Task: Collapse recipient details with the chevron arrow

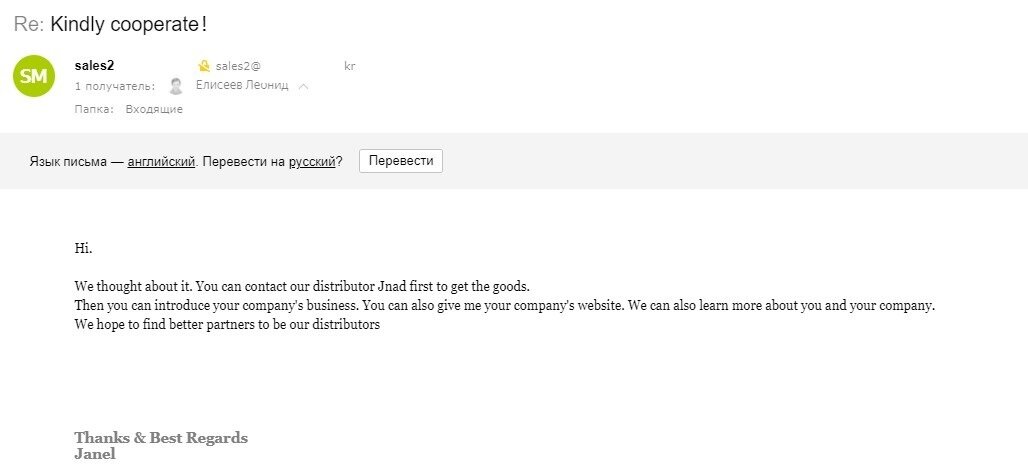Action: coord(303,87)
